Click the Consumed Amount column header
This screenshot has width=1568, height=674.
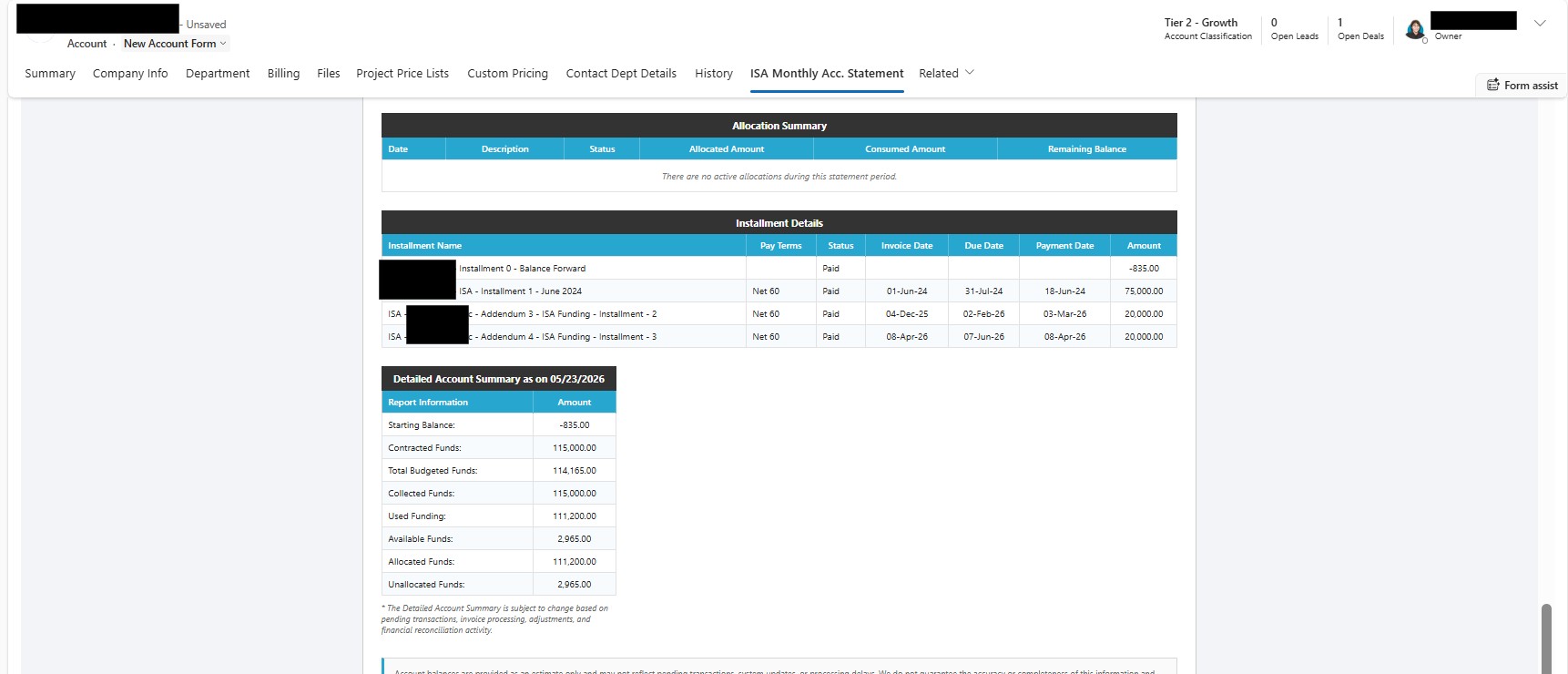[x=905, y=148]
